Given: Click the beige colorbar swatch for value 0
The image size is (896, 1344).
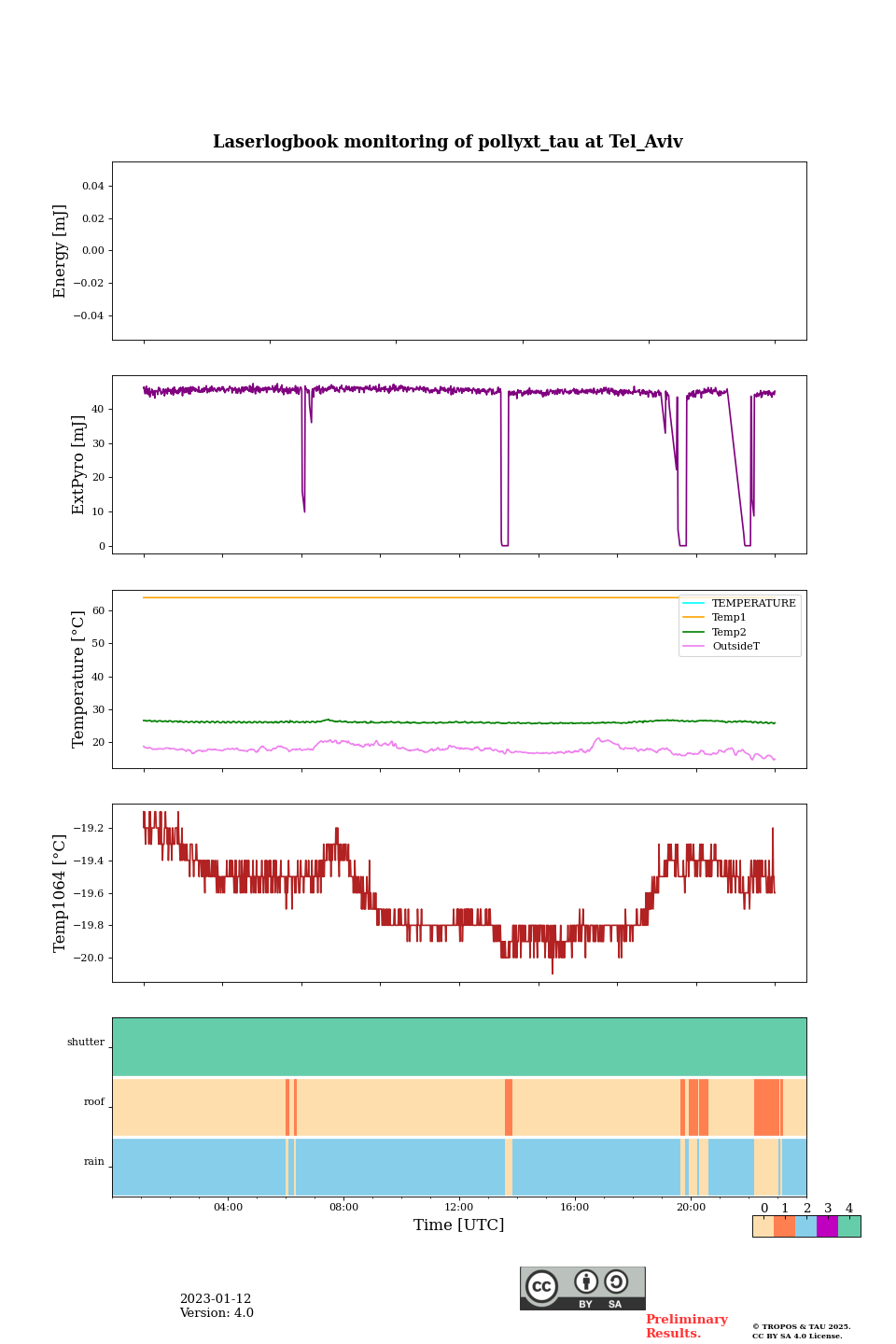Looking at the screenshot, I should (x=763, y=1226).
